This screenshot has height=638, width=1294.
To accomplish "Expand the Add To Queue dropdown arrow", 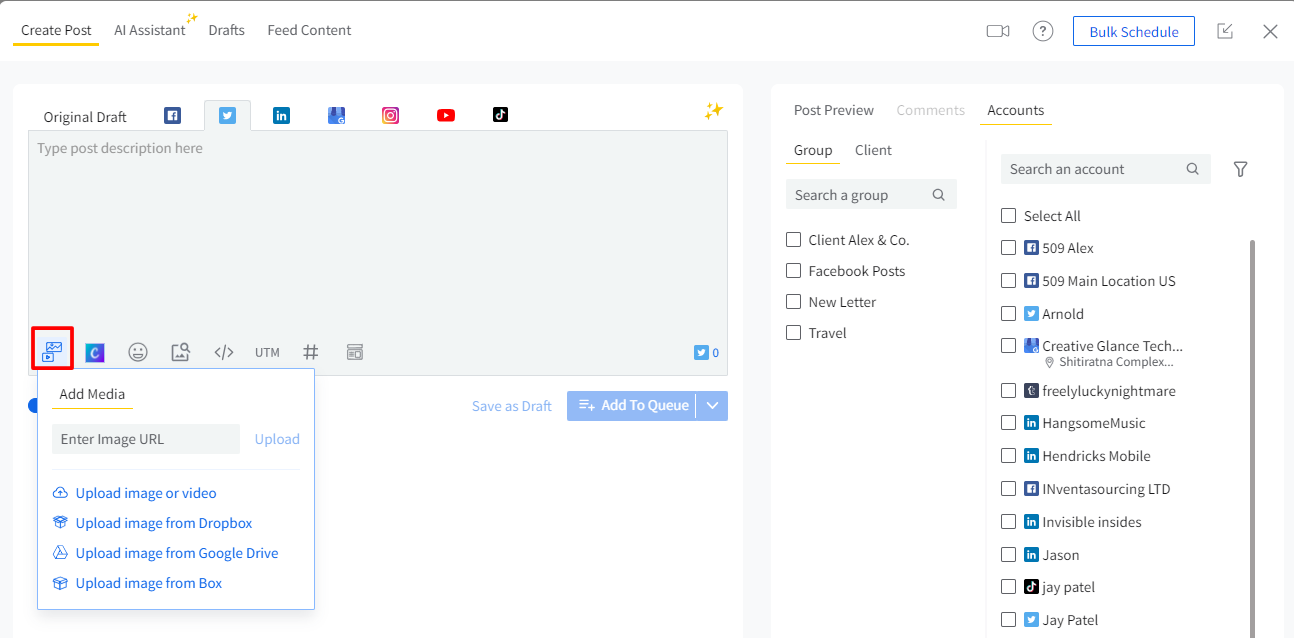I will [x=713, y=405].
